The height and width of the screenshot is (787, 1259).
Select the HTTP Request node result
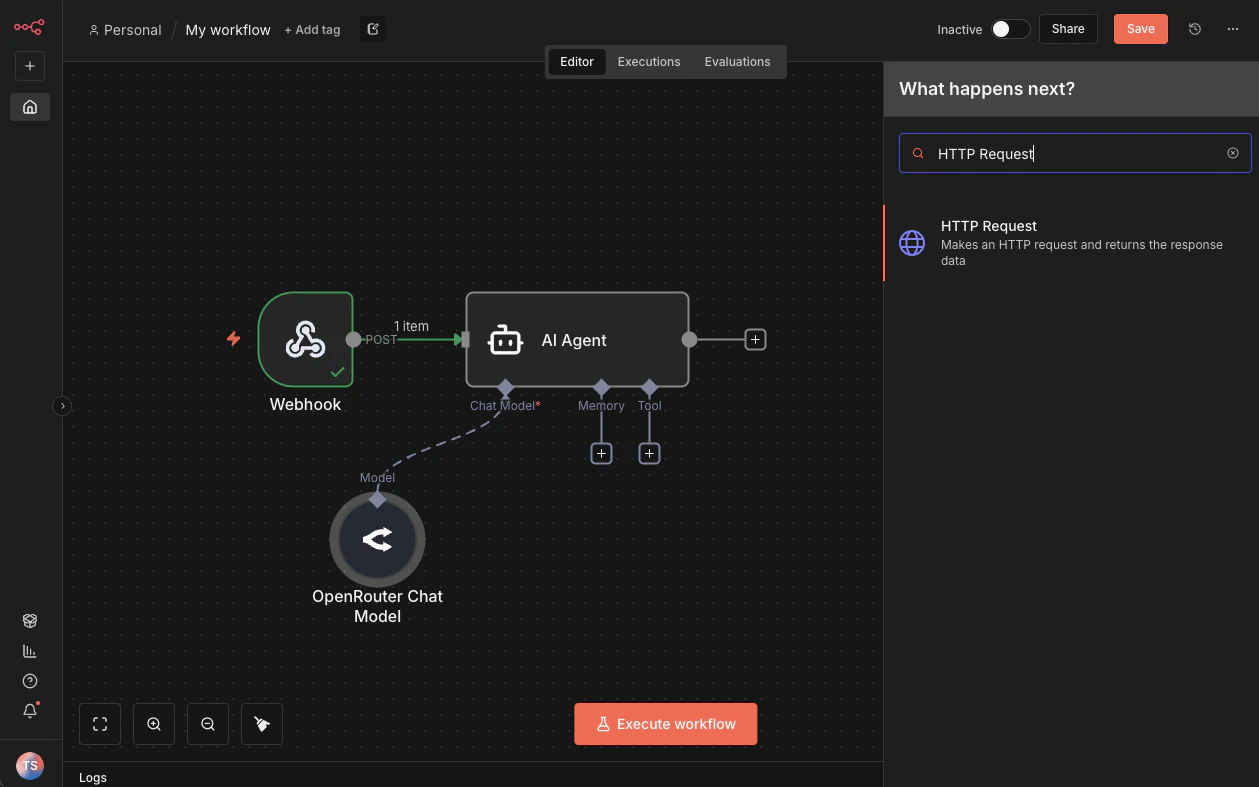pos(1071,243)
